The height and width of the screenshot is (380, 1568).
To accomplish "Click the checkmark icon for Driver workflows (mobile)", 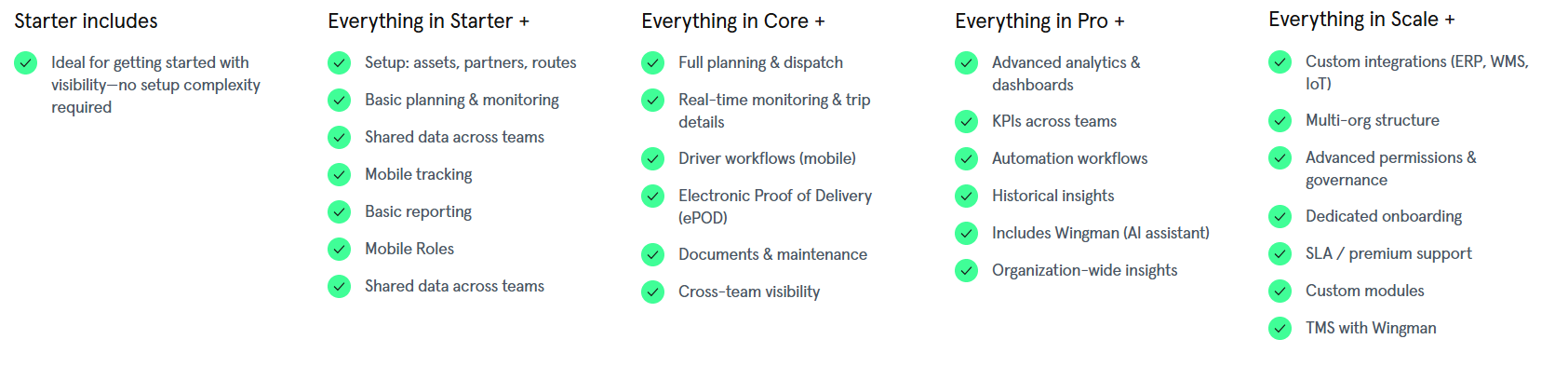I will 653,158.
